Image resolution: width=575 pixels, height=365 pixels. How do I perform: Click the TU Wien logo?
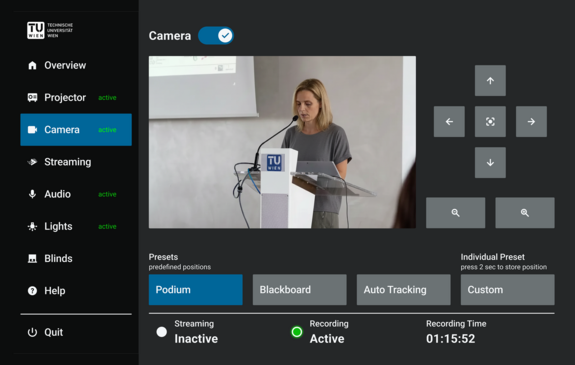pos(50,30)
